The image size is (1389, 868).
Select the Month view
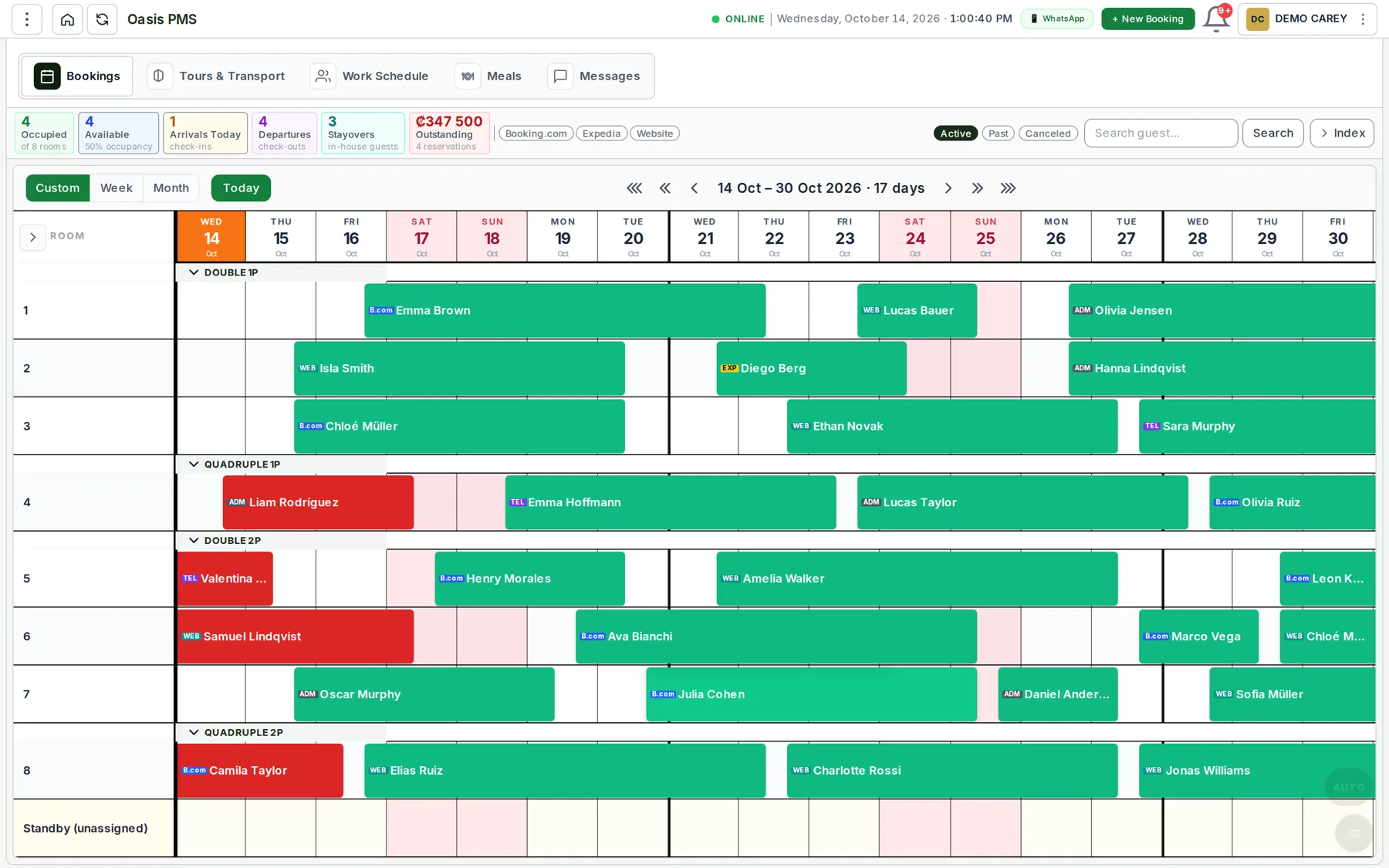(x=171, y=188)
